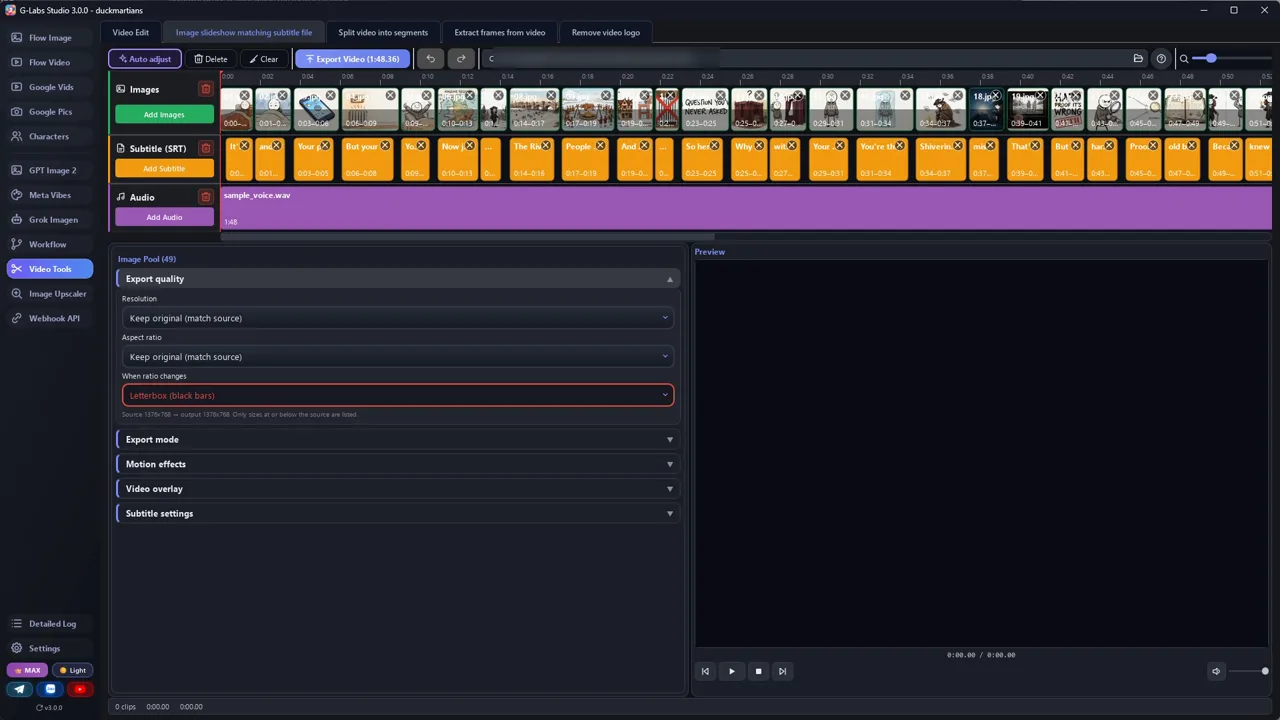1280x720 pixels.
Task: Remove the Audio track via trash icon
Action: click(206, 197)
